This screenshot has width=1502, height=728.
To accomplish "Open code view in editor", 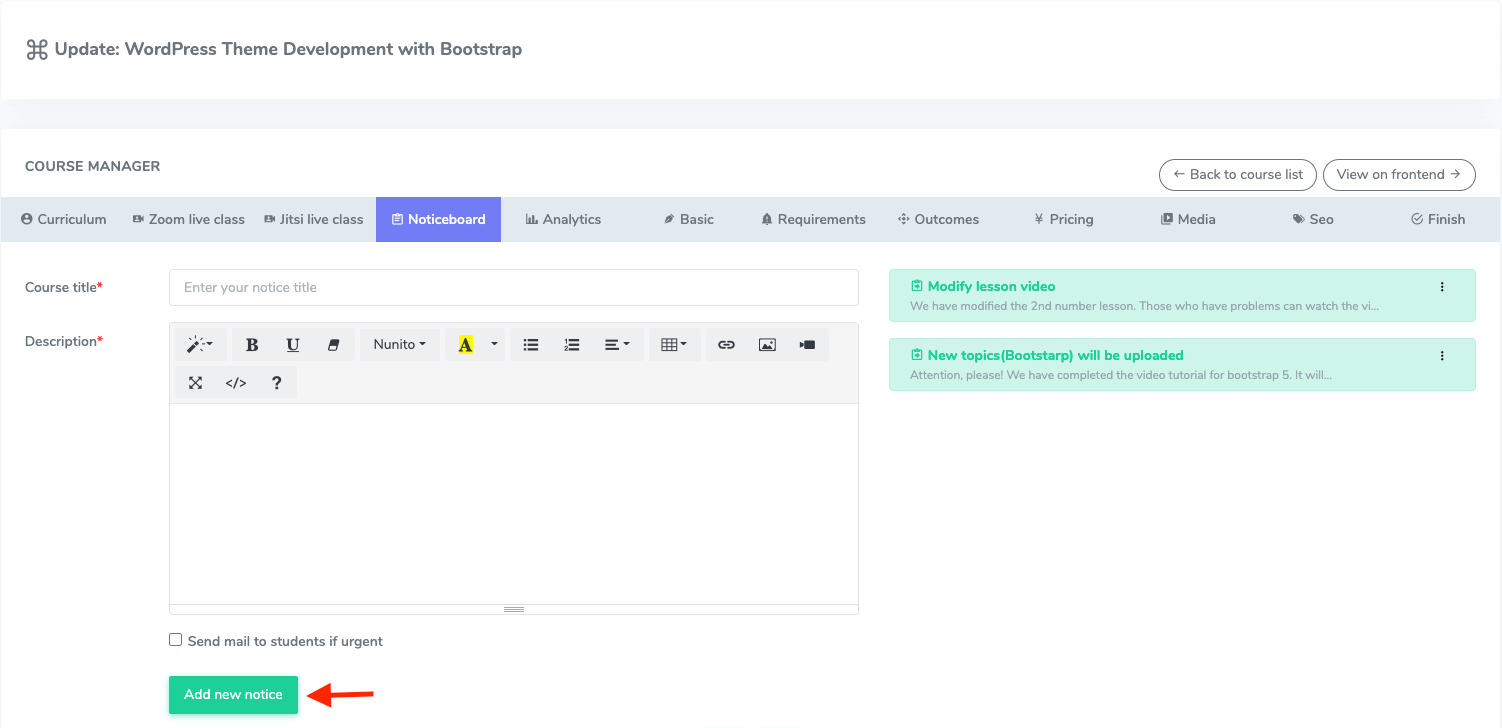I will (236, 383).
